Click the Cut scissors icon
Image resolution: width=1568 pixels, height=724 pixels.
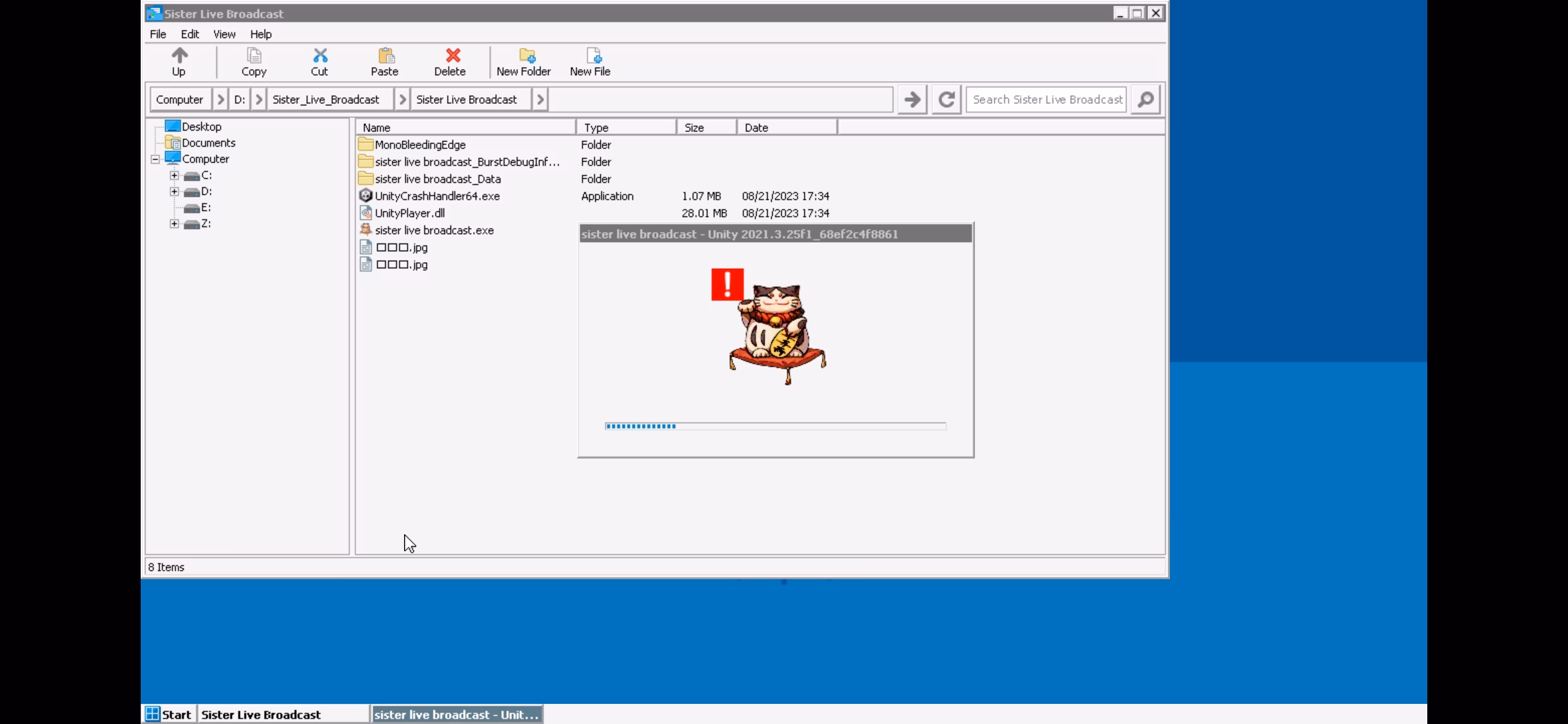tap(320, 56)
